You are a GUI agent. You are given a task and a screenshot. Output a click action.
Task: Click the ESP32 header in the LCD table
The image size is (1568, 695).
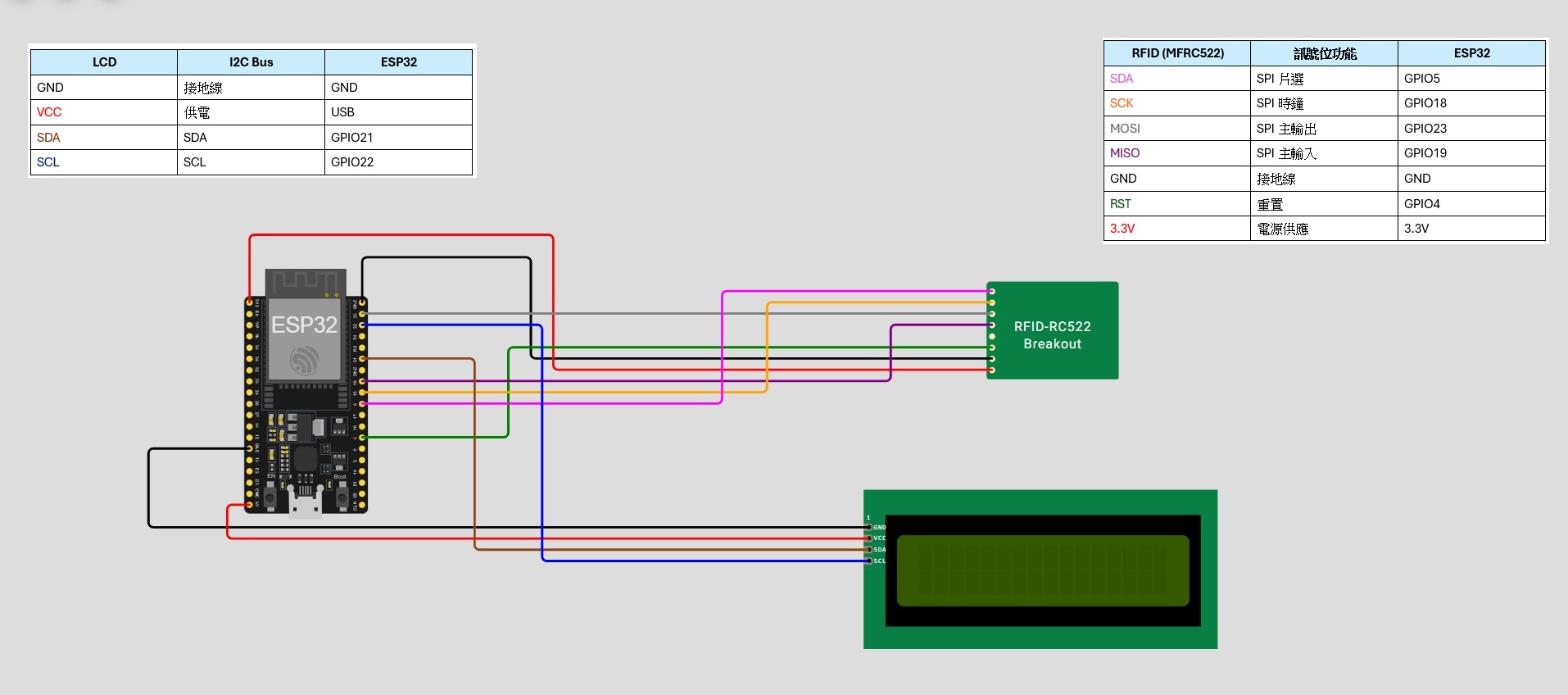click(399, 62)
